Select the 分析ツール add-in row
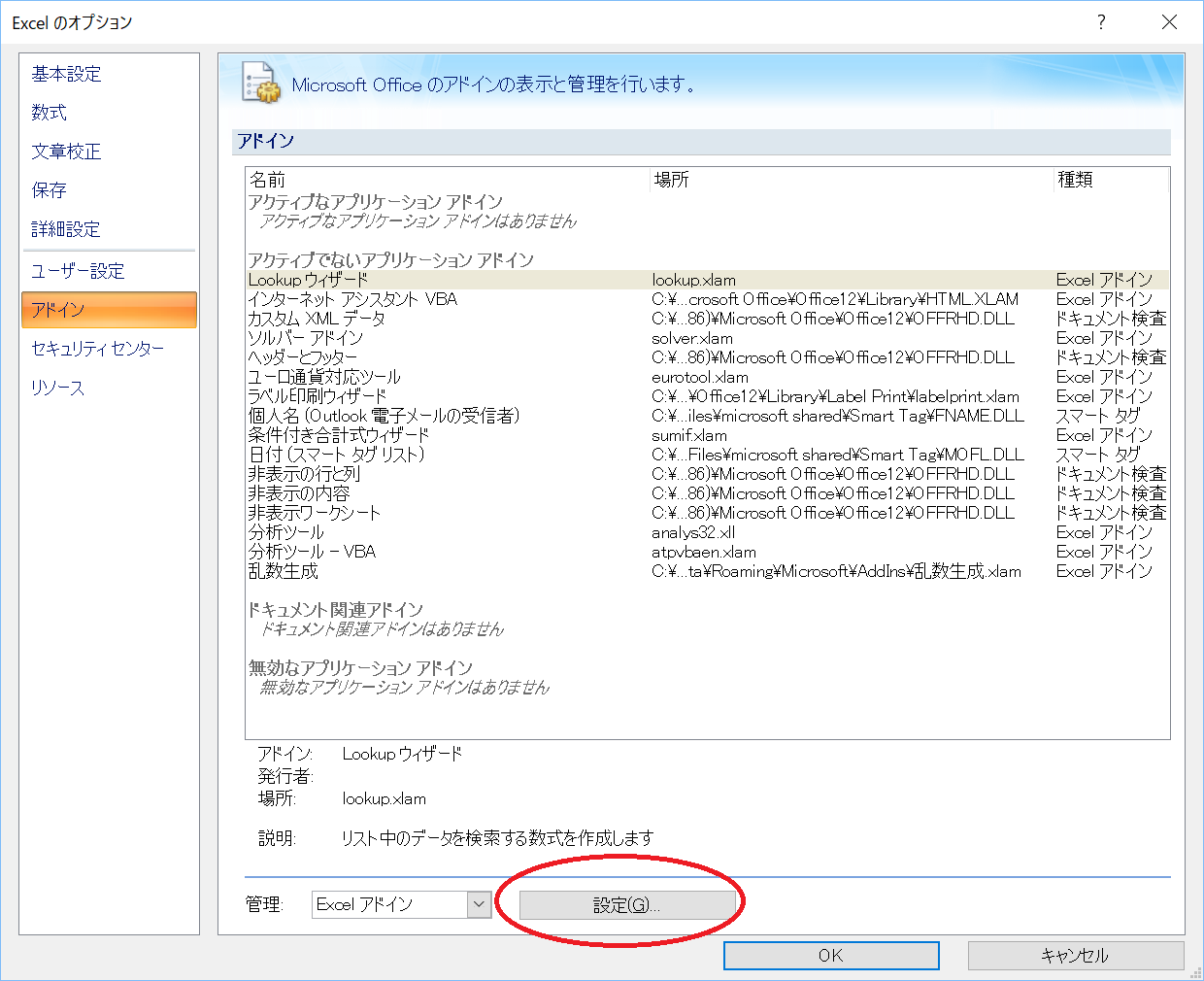This screenshot has width=1204, height=981. point(708,532)
